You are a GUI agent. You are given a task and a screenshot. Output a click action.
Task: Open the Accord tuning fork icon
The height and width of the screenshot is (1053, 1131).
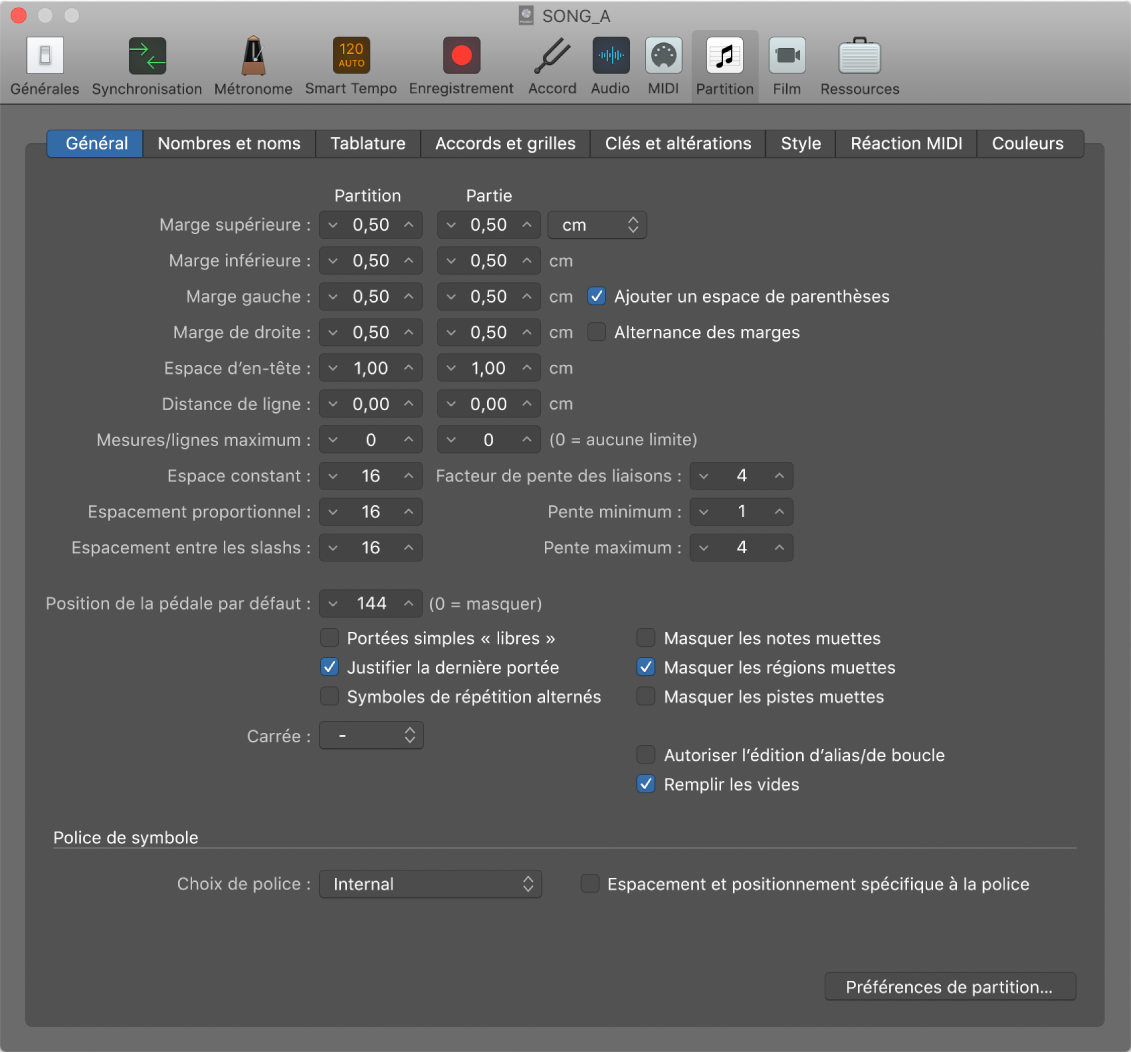click(x=552, y=56)
